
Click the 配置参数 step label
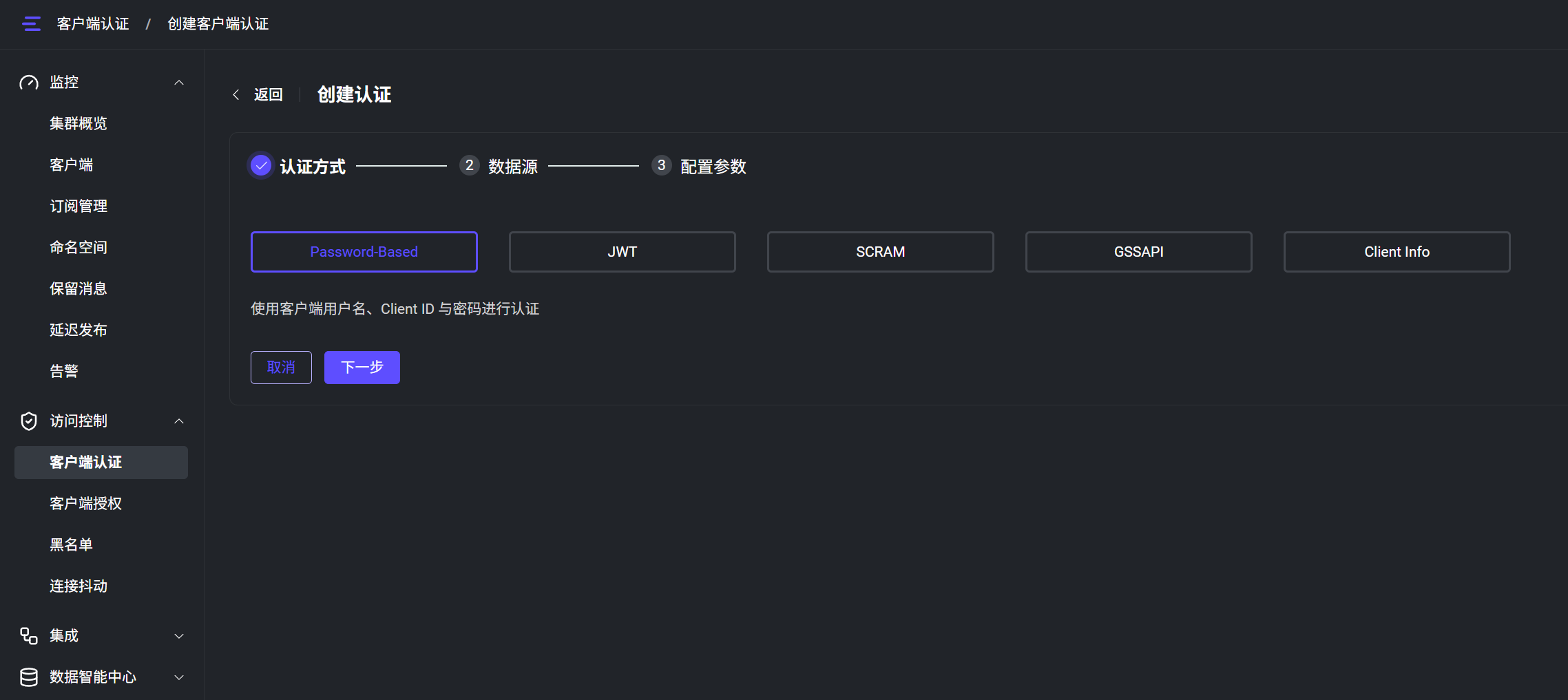[x=713, y=167]
